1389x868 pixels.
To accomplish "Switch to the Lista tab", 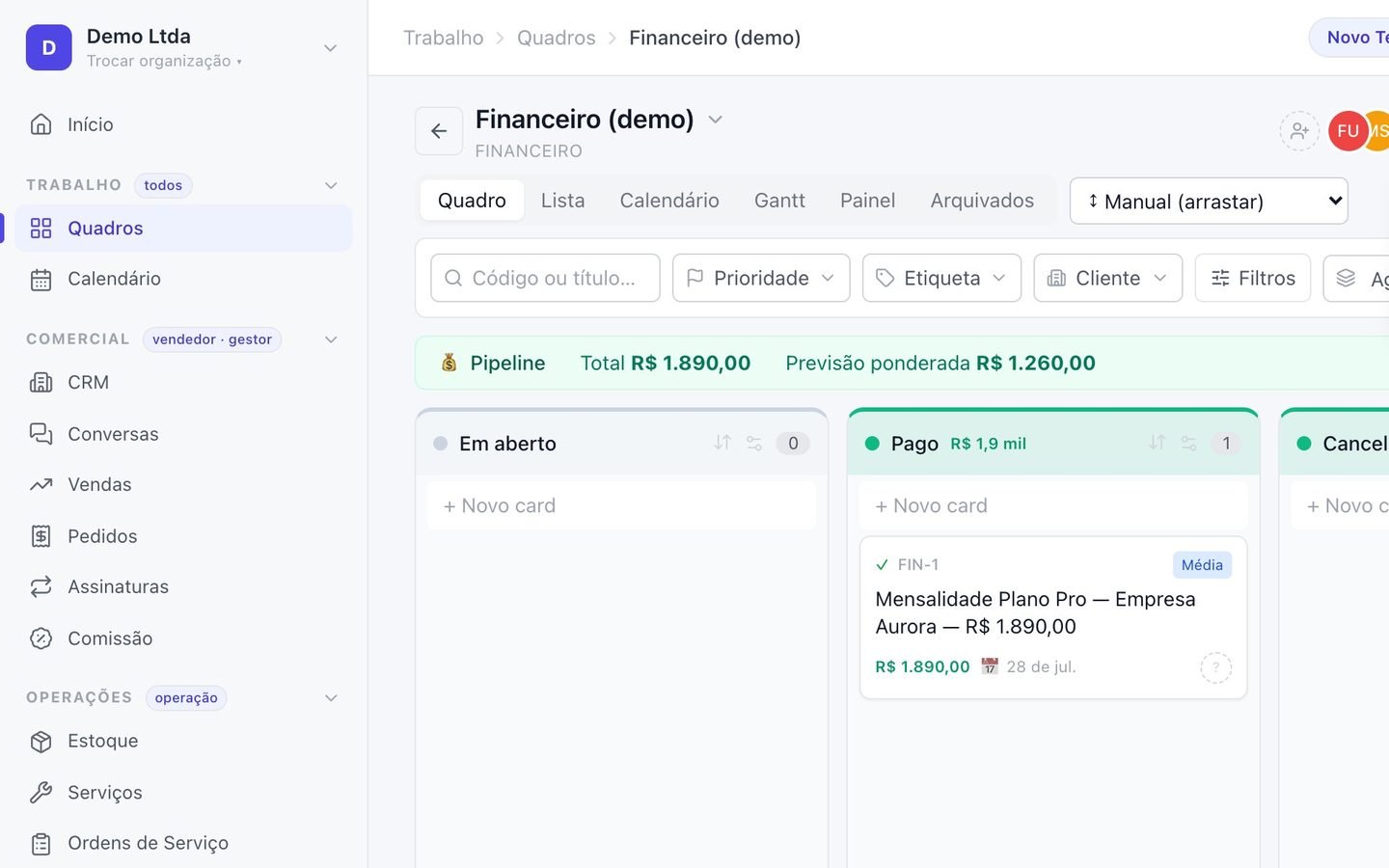I will tap(562, 201).
